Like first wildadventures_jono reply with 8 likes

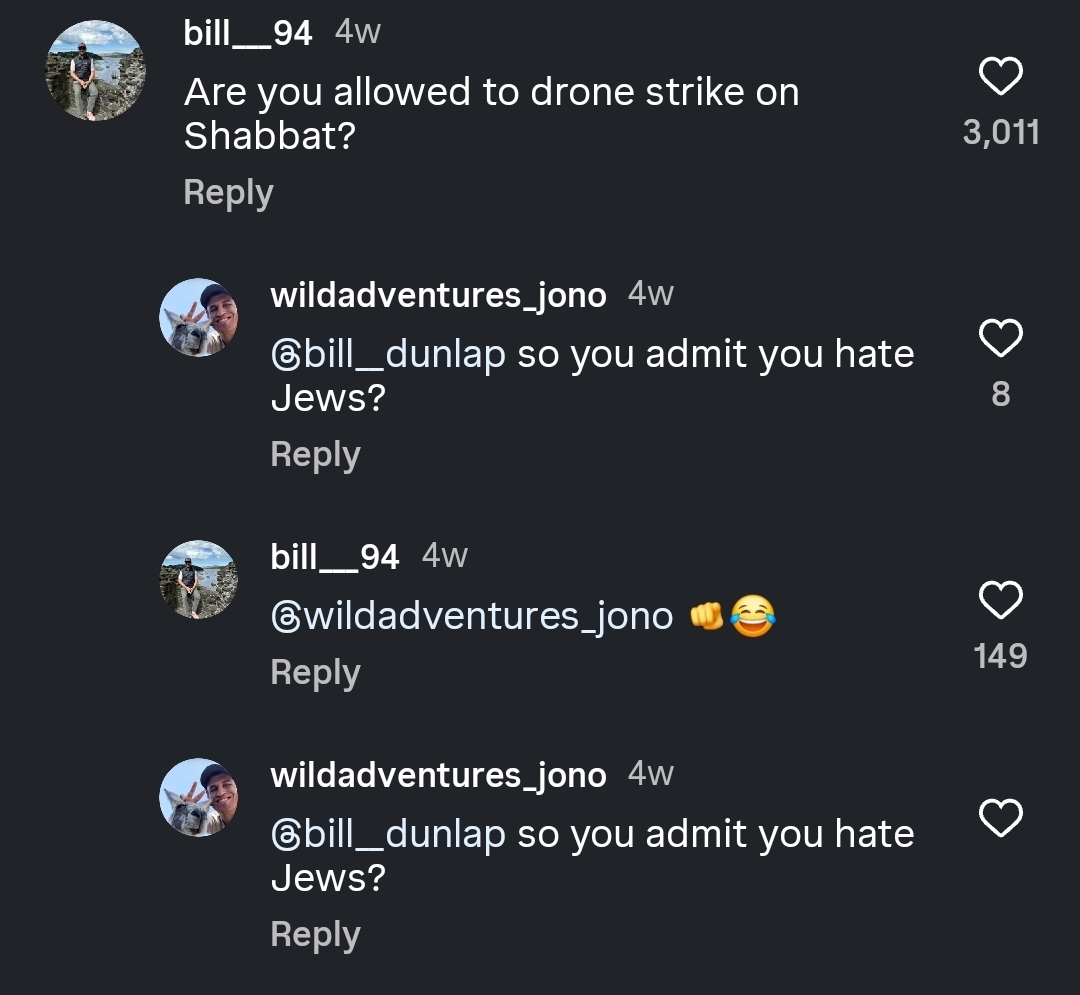[1000, 338]
